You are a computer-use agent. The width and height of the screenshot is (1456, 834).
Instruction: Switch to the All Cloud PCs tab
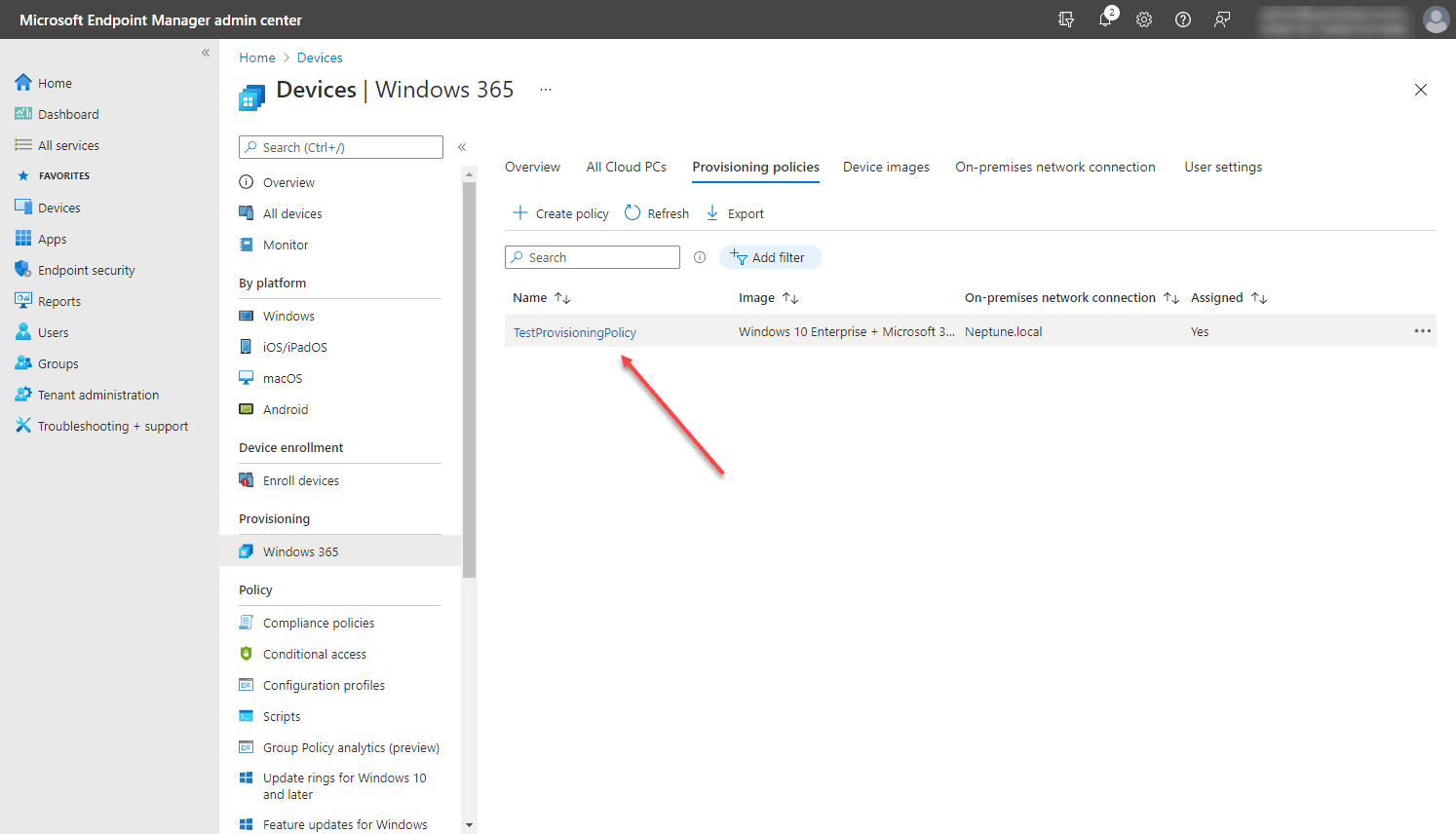pos(626,167)
